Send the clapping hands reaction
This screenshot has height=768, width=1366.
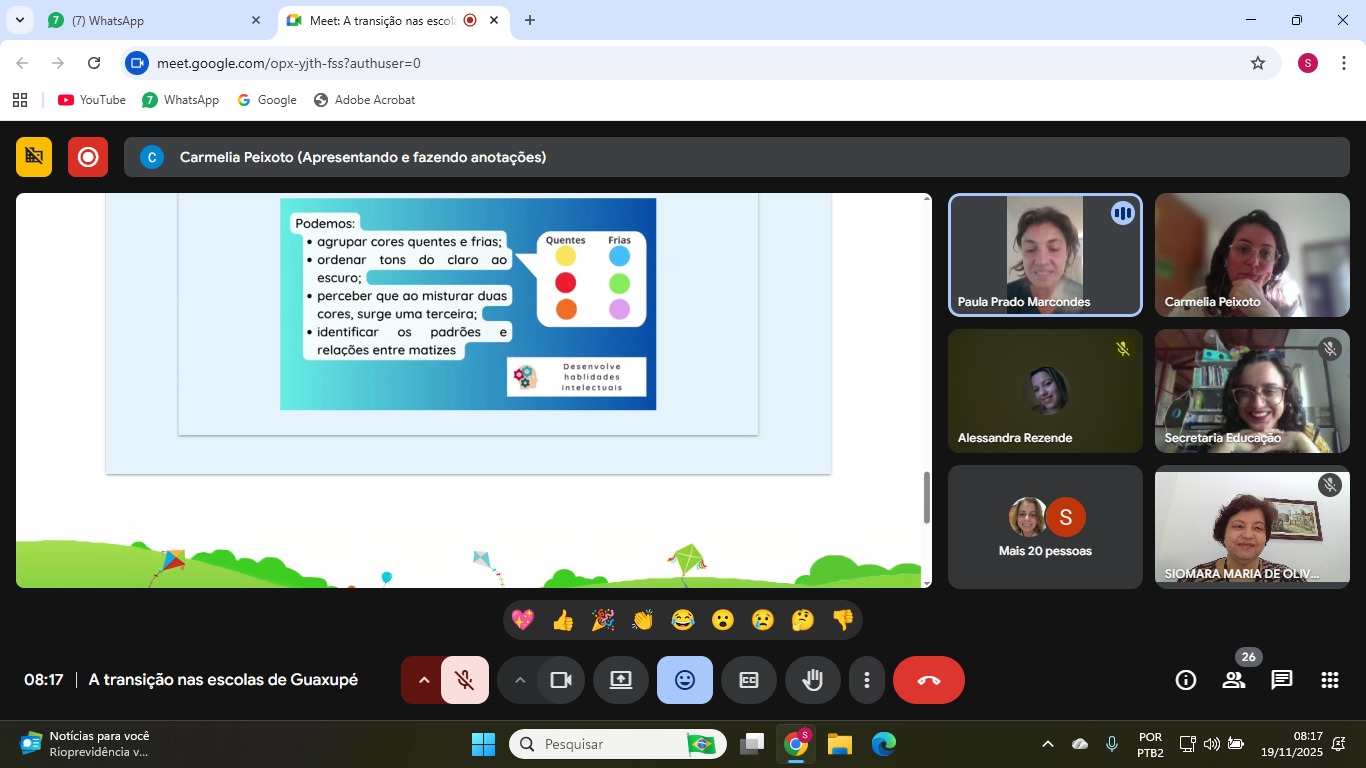click(x=642, y=620)
